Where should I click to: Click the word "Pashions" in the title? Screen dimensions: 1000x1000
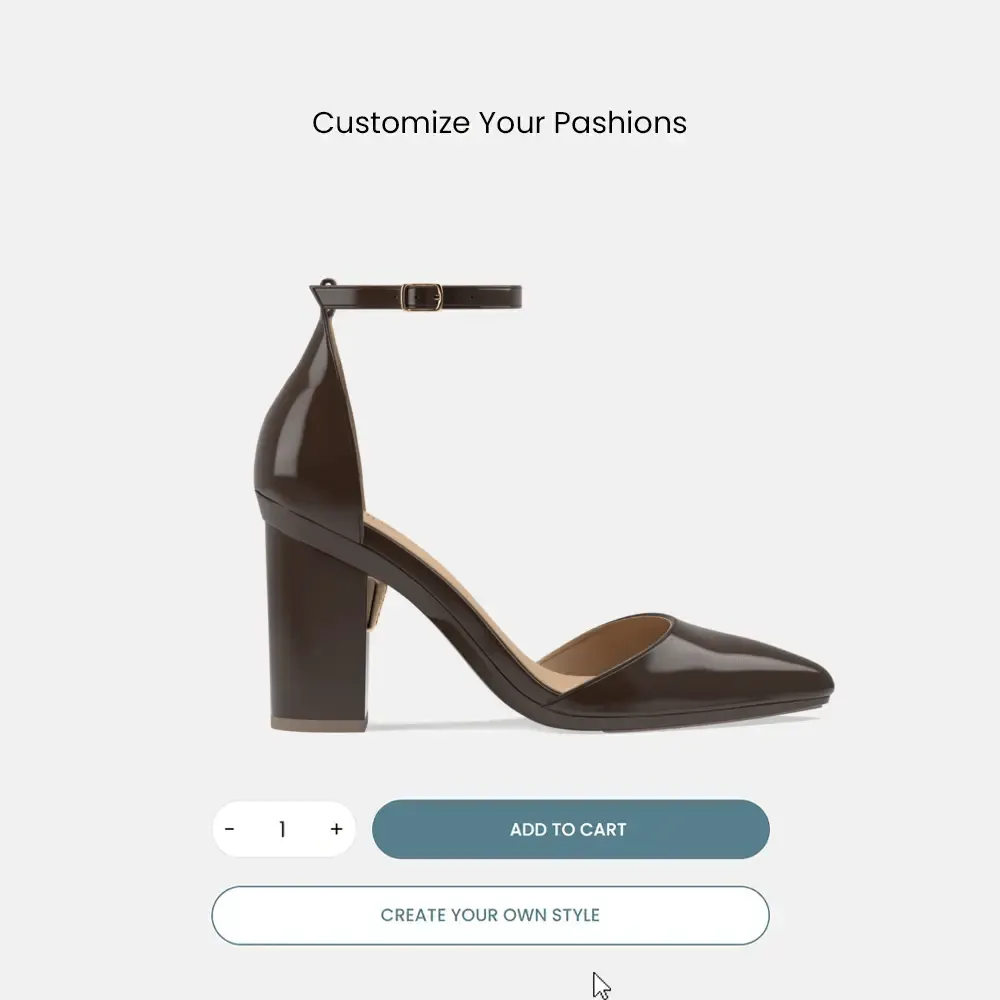click(x=620, y=123)
